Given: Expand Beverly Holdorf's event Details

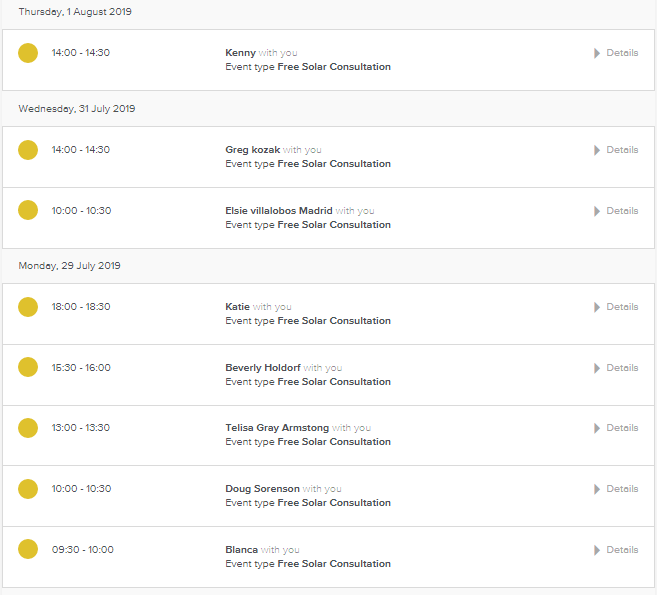Looking at the screenshot, I should pyautogui.click(x=616, y=368).
